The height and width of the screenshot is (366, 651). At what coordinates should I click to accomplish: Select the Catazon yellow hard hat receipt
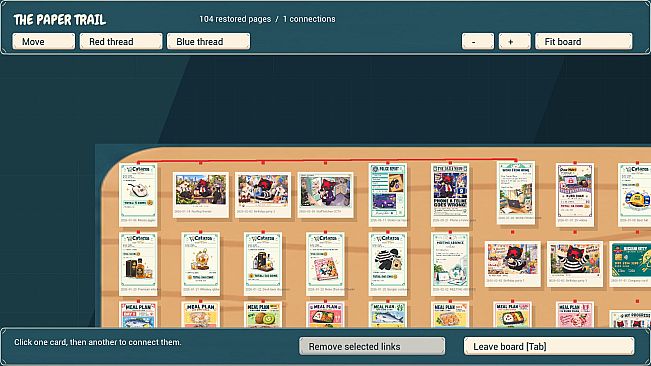pyautogui.click(x=635, y=195)
